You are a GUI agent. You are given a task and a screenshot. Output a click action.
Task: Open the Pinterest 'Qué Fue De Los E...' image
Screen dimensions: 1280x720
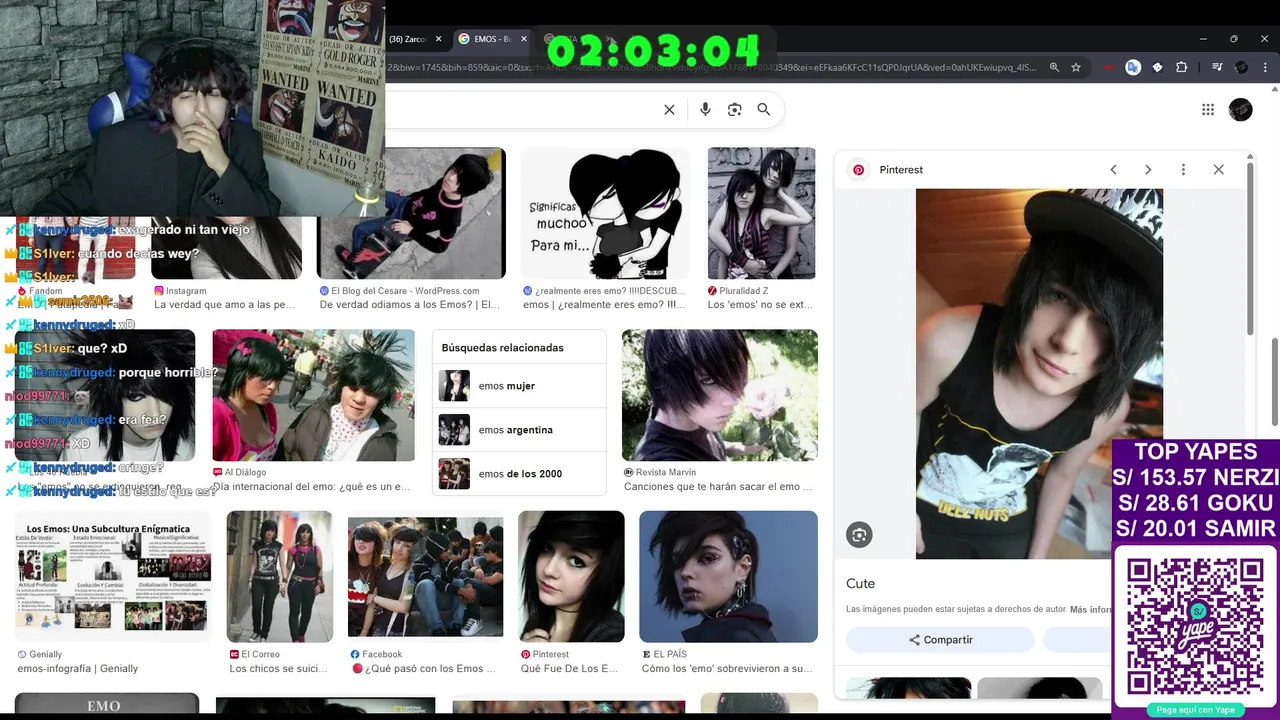pos(571,576)
